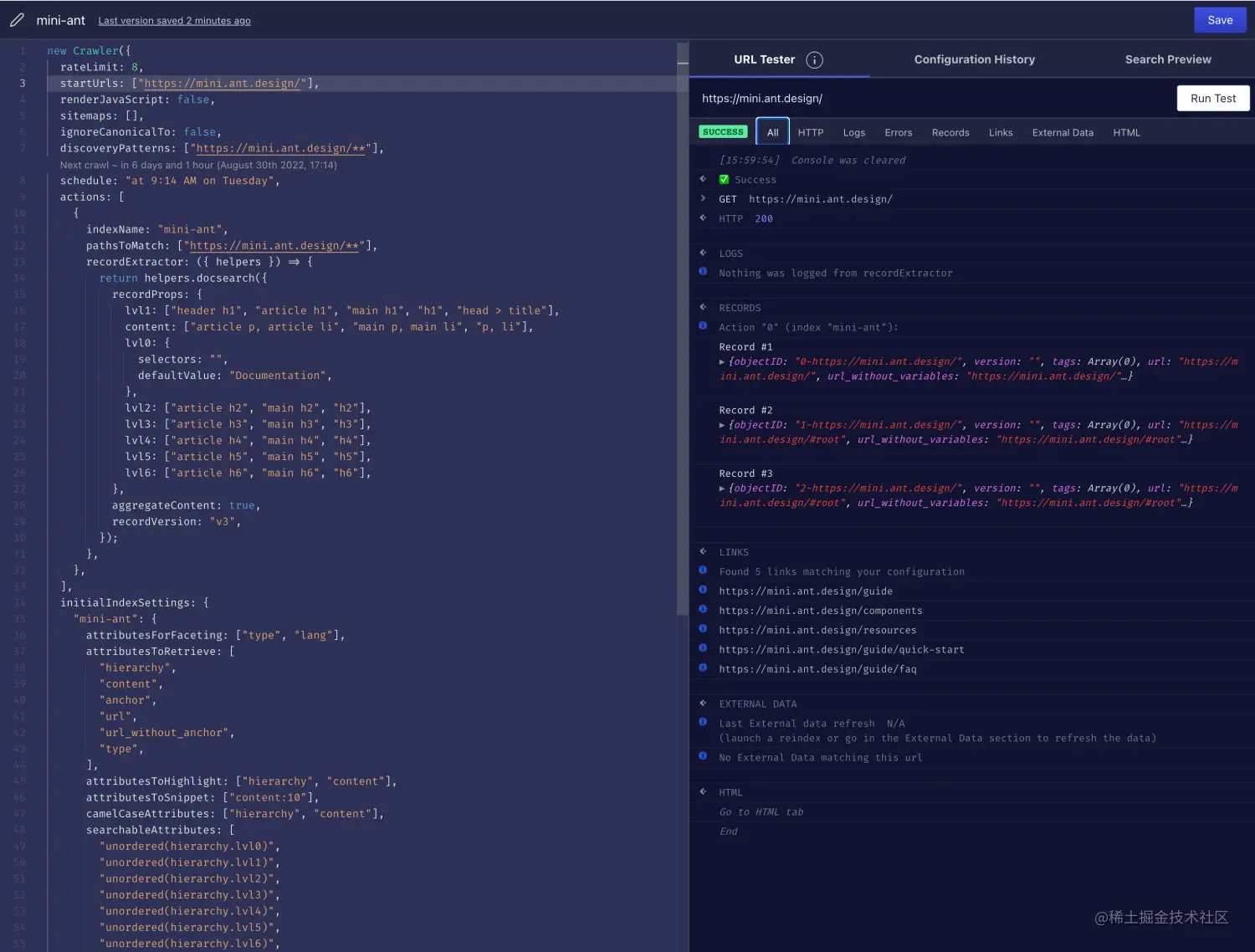Expand the GET https://mini.ant.design/ request line
The height and width of the screenshot is (952, 1255).
703,198
